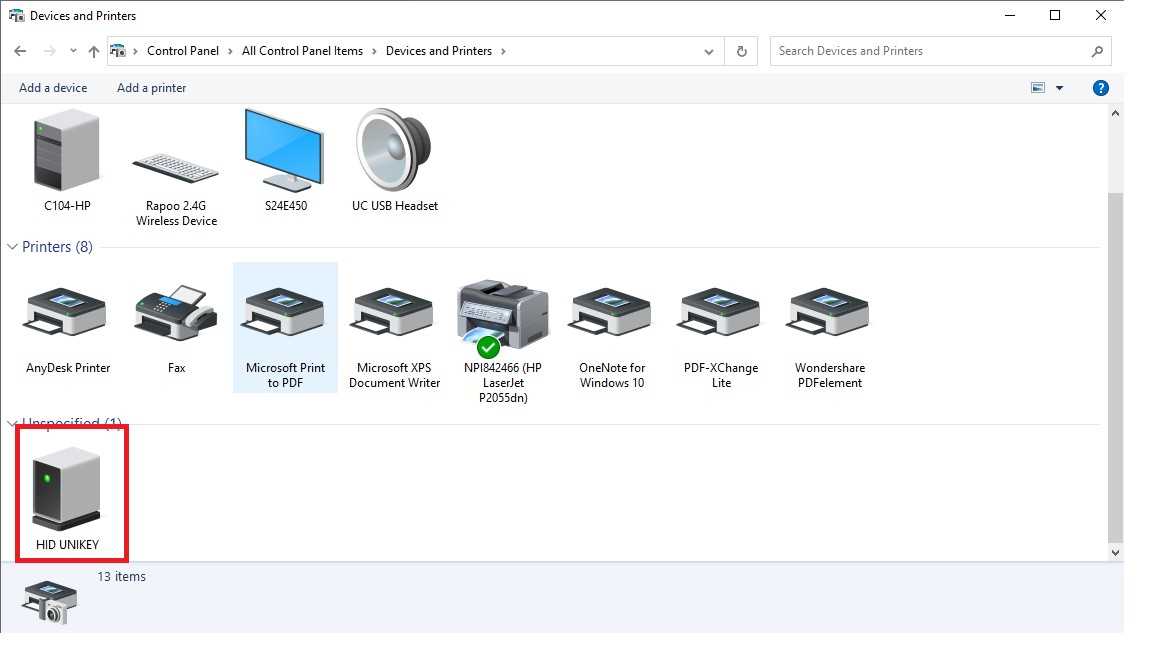Collapse the Unspecified (1) group

[x=13, y=424]
